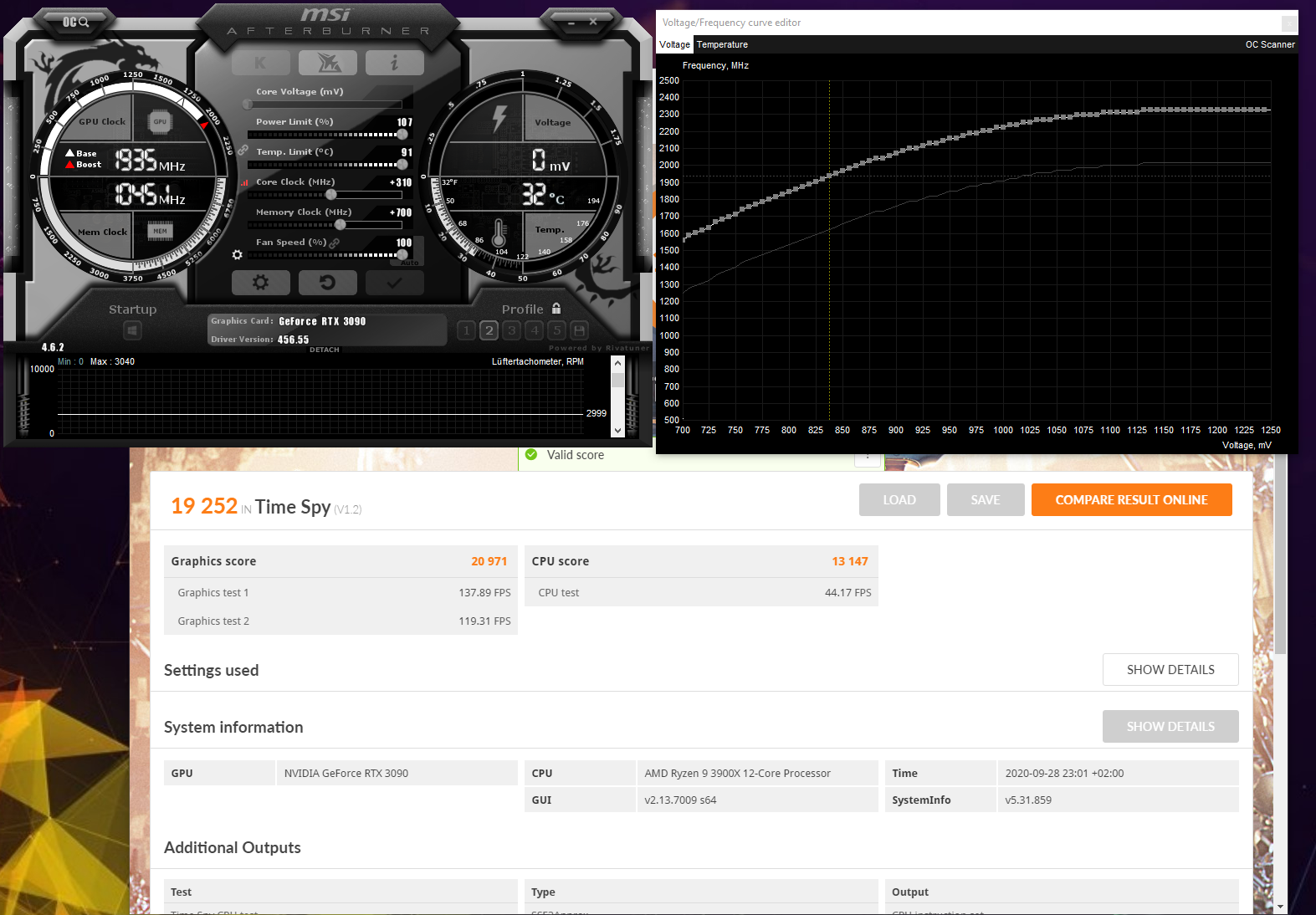The image size is (1316, 915).
Task: Detach the monitoring graph with DETACH
Action: [x=325, y=350]
